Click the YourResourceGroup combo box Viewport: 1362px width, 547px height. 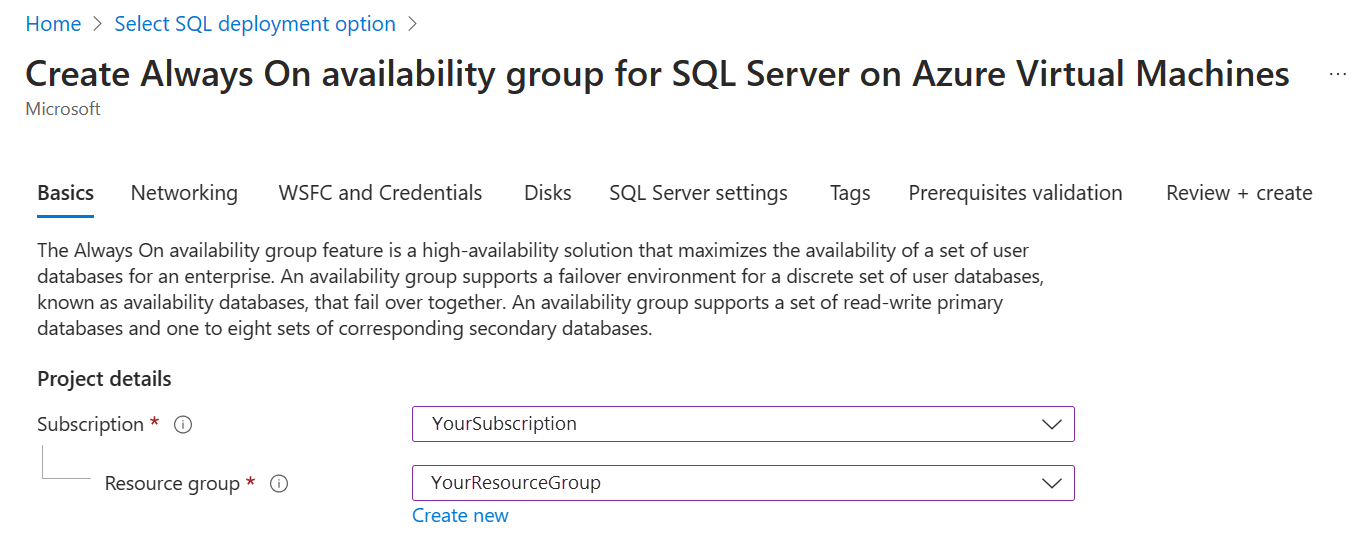tap(742, 483)
